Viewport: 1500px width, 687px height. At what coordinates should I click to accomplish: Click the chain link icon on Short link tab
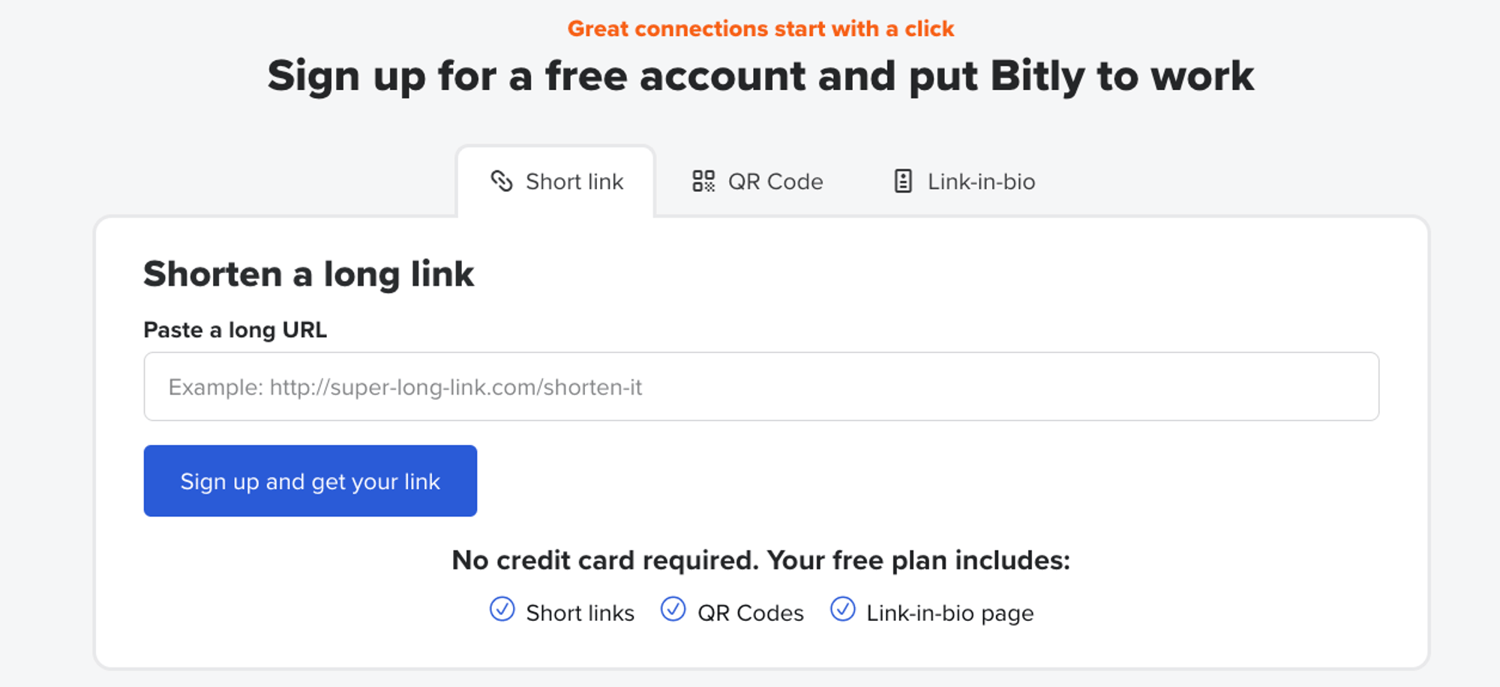tap(501, 181)
